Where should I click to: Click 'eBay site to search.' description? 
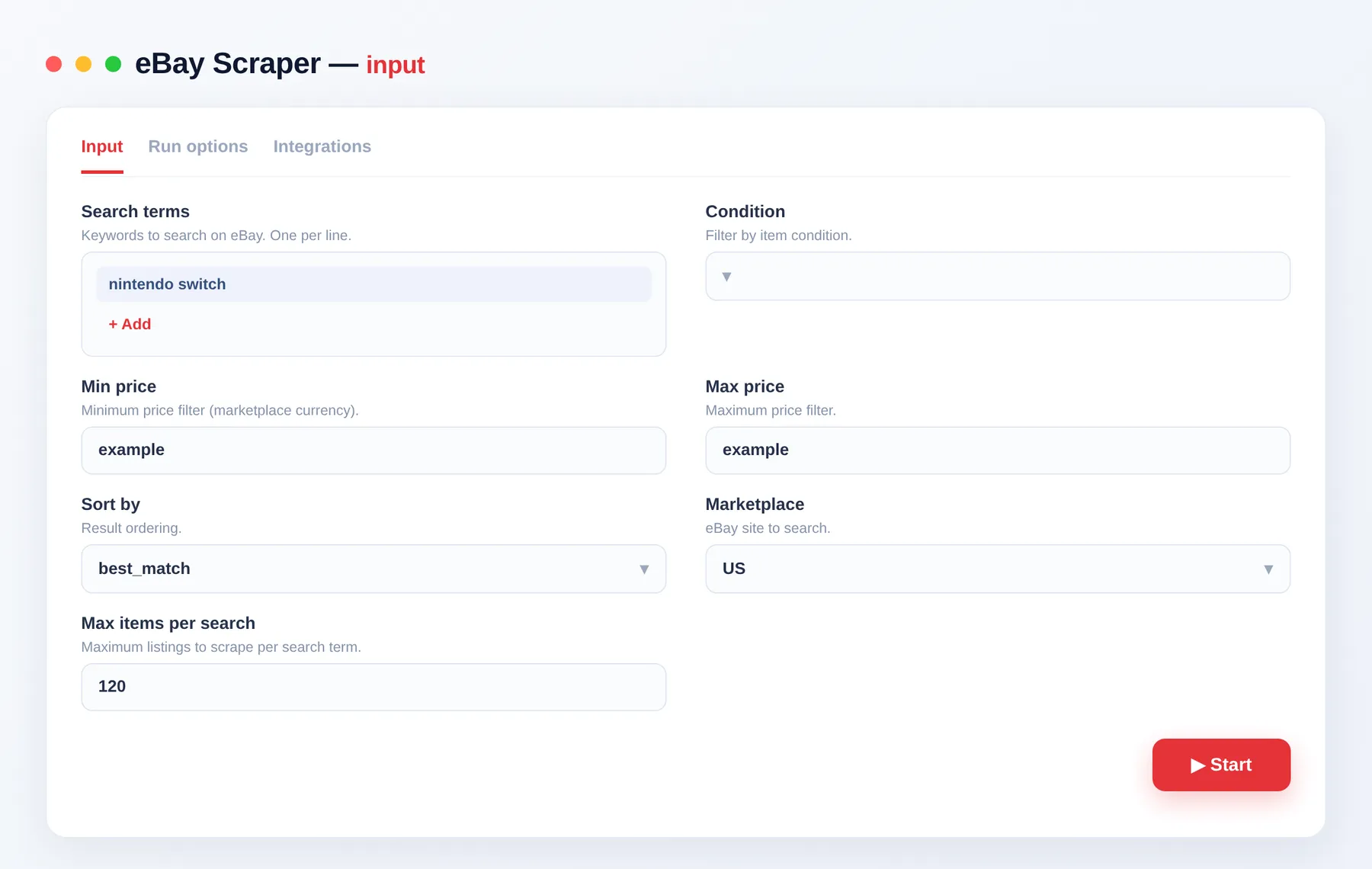click(x=768, y=528)
